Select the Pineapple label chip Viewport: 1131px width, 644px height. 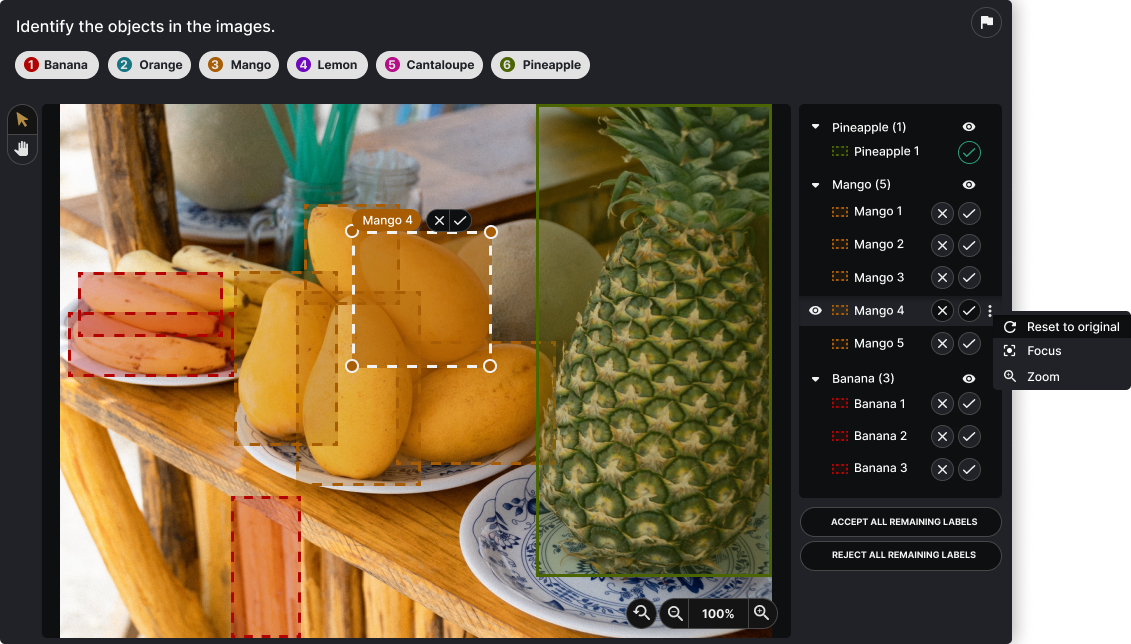tap(540, 65)
